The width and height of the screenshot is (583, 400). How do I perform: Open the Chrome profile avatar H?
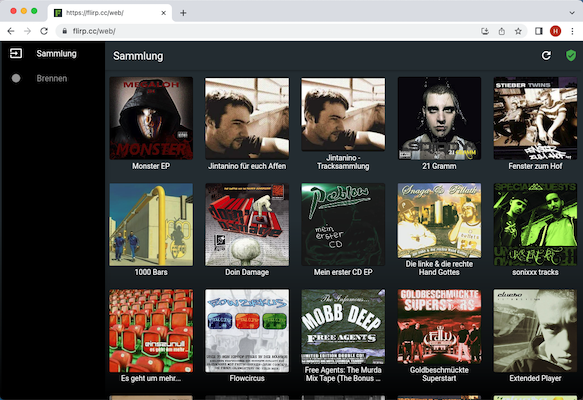[555, 31]
